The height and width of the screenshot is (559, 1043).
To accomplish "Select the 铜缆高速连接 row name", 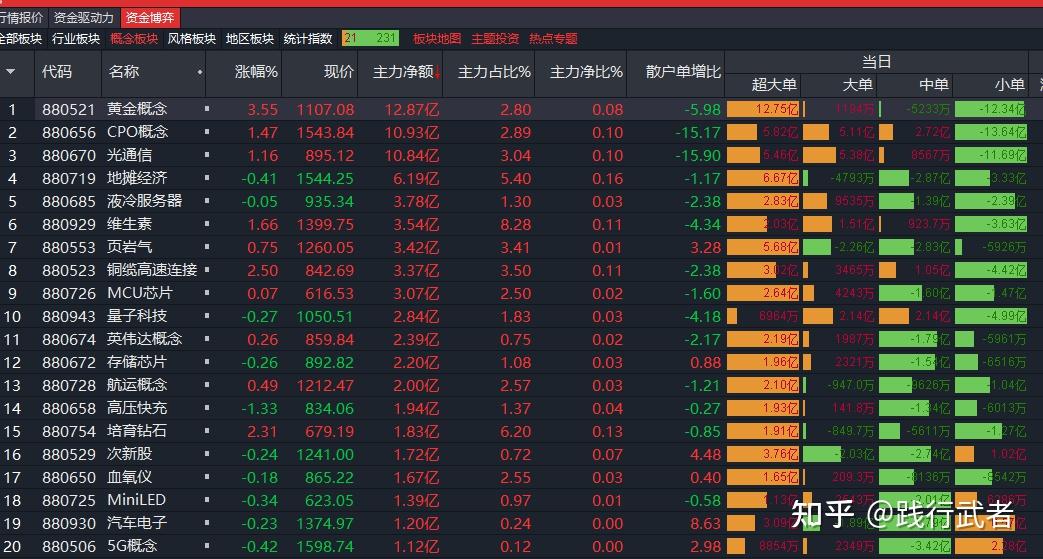I will (152, 270).
